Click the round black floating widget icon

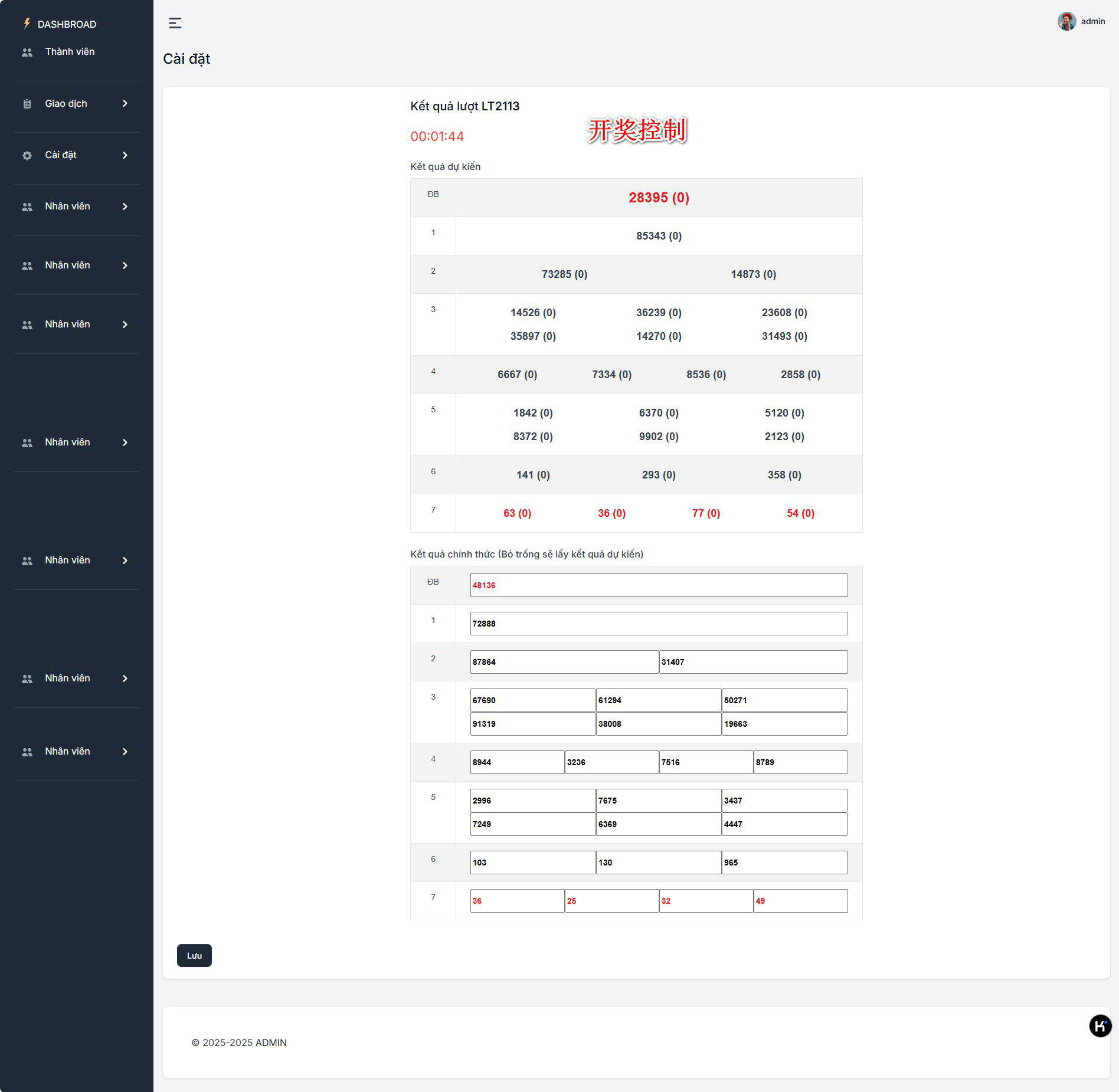coord(1100,1026)
